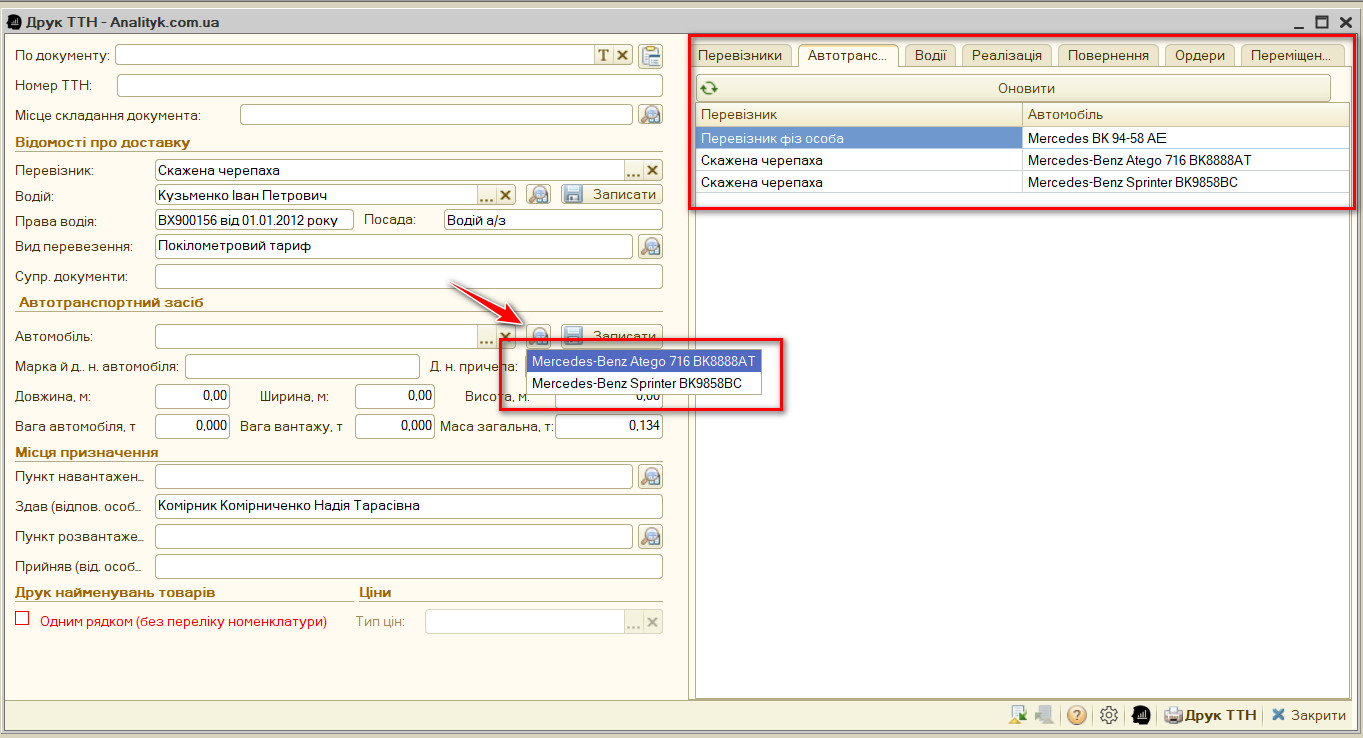This screenshot has width=1363, height=738.
Task: Click the lookup icon for Пункт розвантаження
Action: click(651, 537)
